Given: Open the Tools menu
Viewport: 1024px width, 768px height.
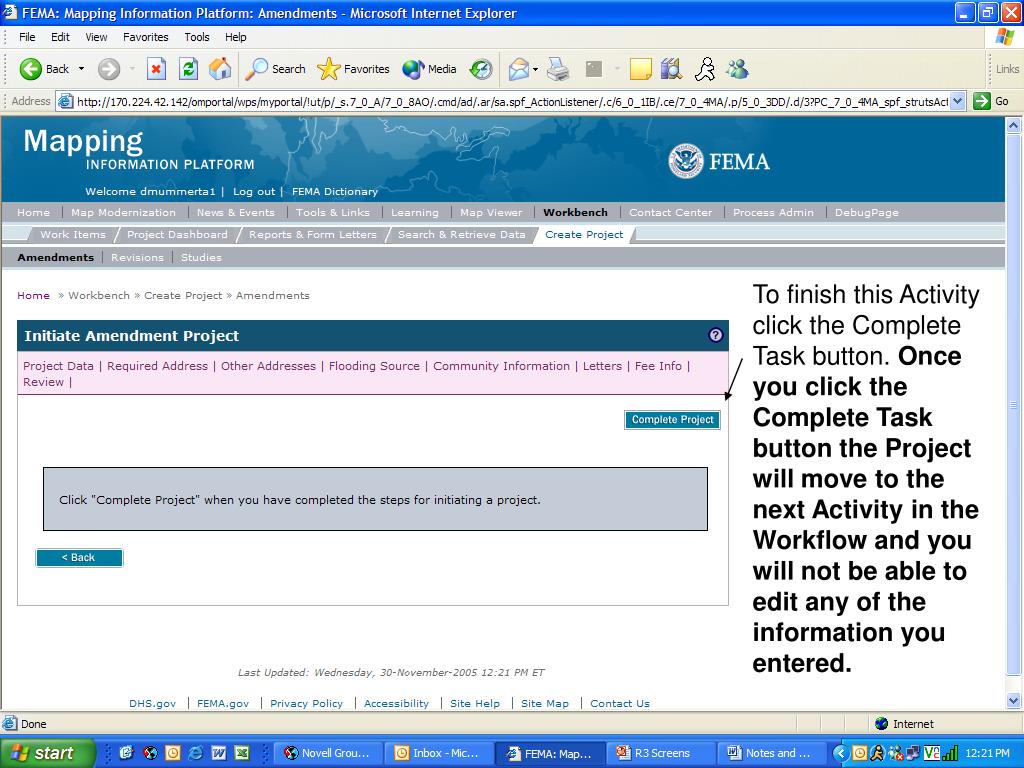Looking at the screenshot, I should click(x=197, y=37).
